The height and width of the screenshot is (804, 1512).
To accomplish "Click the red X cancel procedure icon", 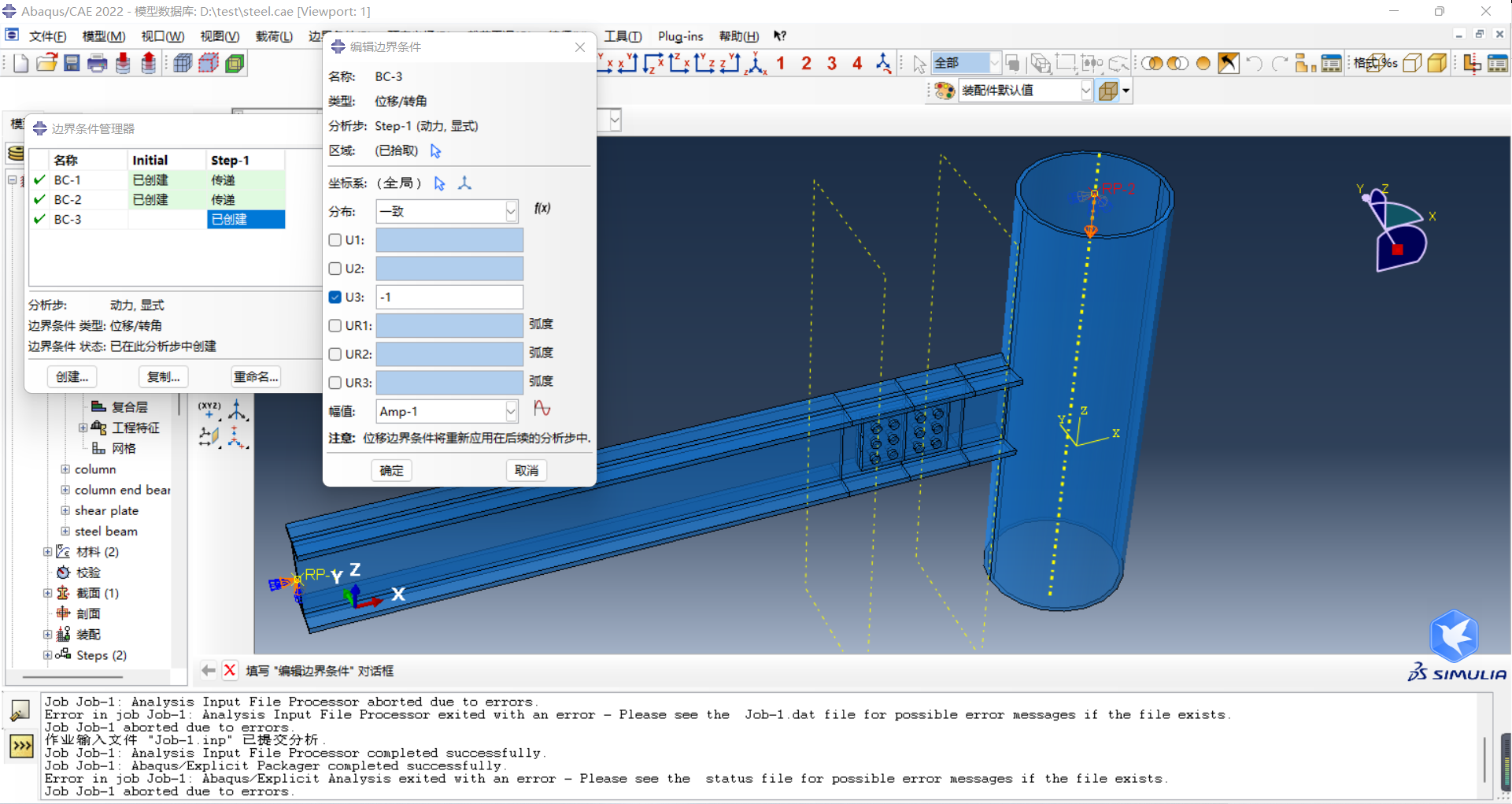I will point(230,670).
